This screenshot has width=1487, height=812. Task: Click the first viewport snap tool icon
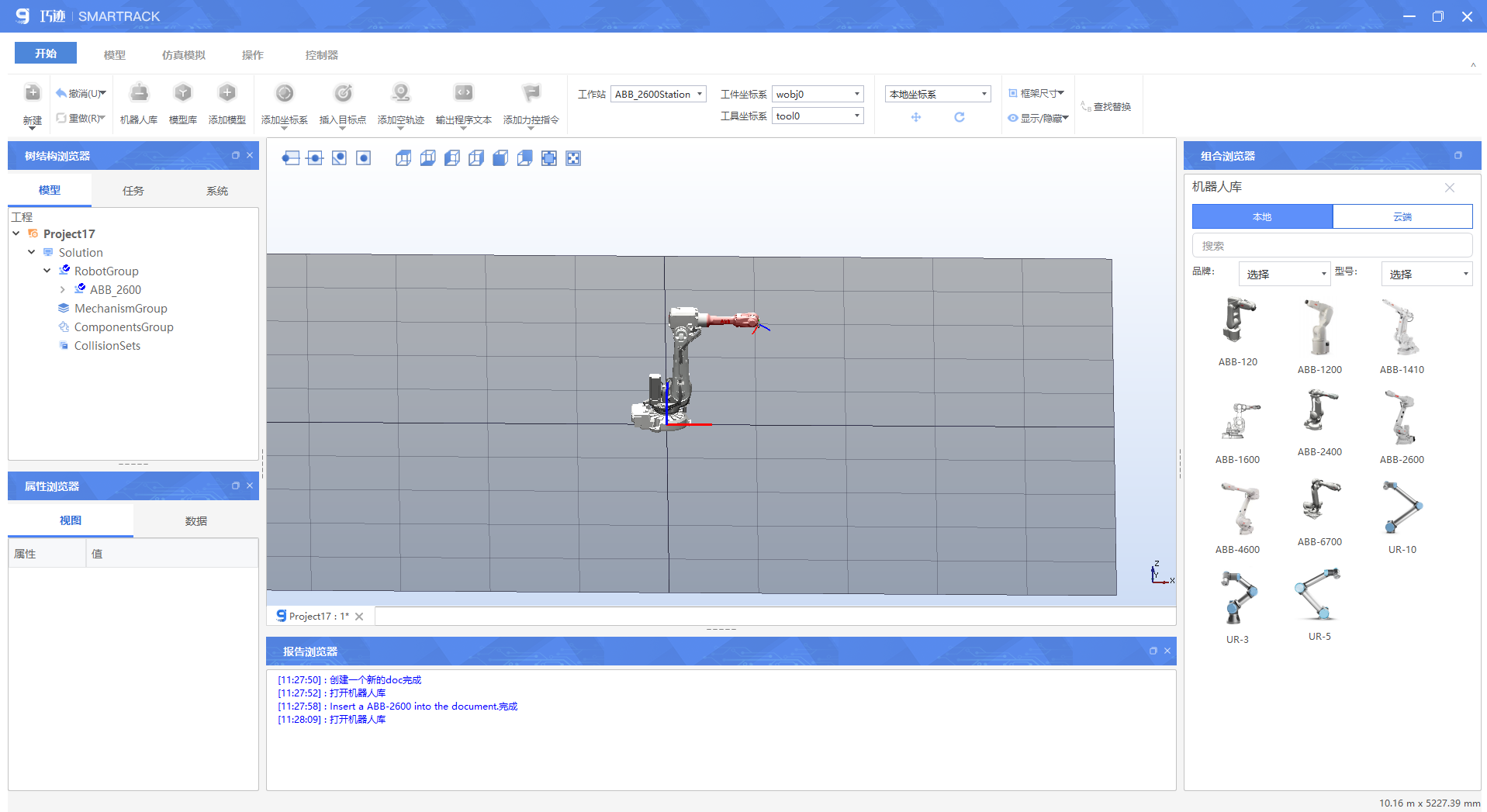coord(291,158)
